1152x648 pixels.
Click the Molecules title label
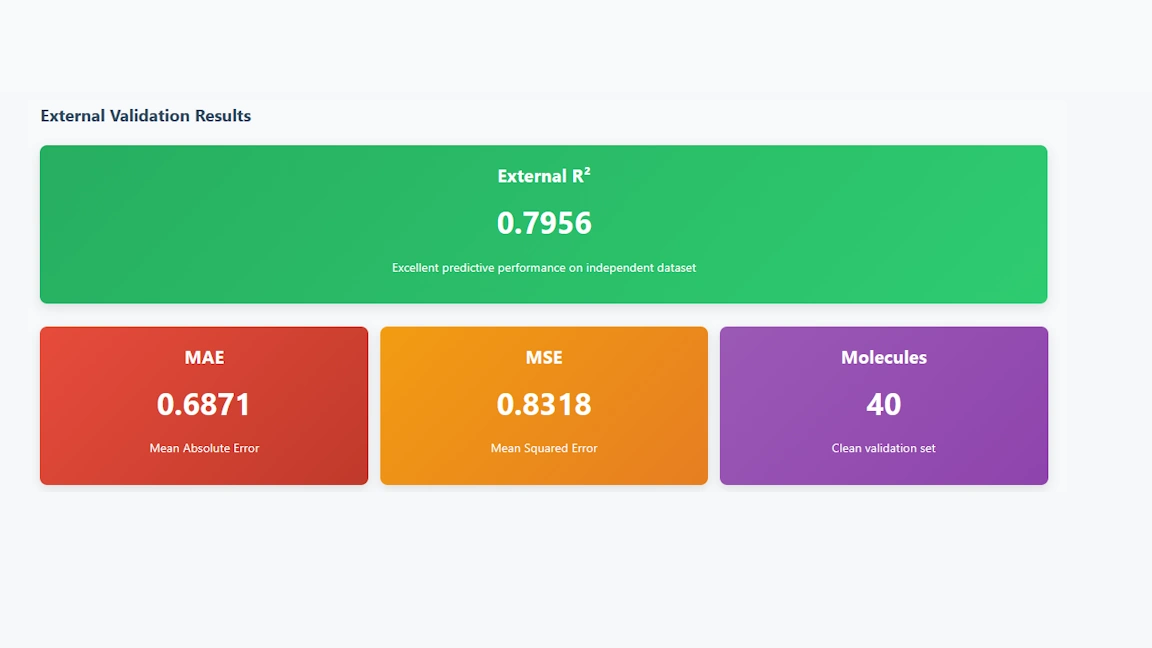pos(884,357)
